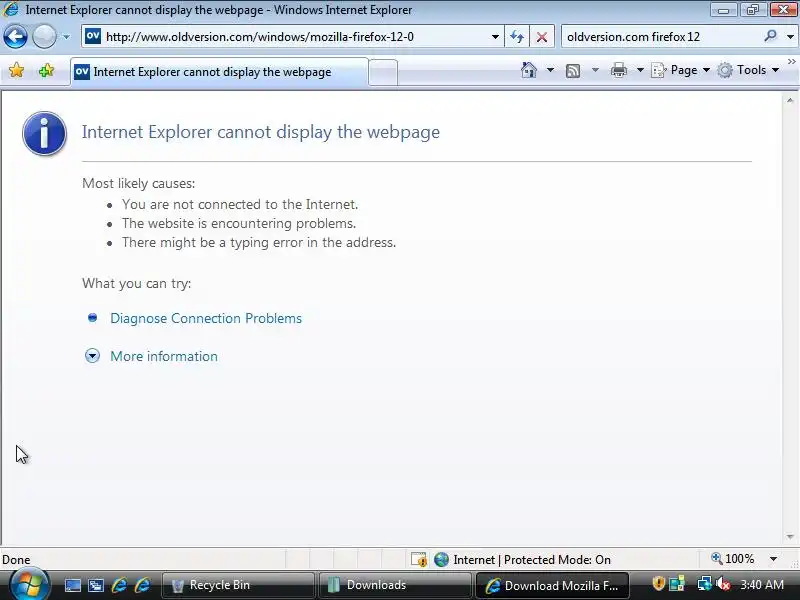Launch the second Internet Explorer quick launch icon
The height and width of the screenshot is (600, 800).
coord(142,585)
